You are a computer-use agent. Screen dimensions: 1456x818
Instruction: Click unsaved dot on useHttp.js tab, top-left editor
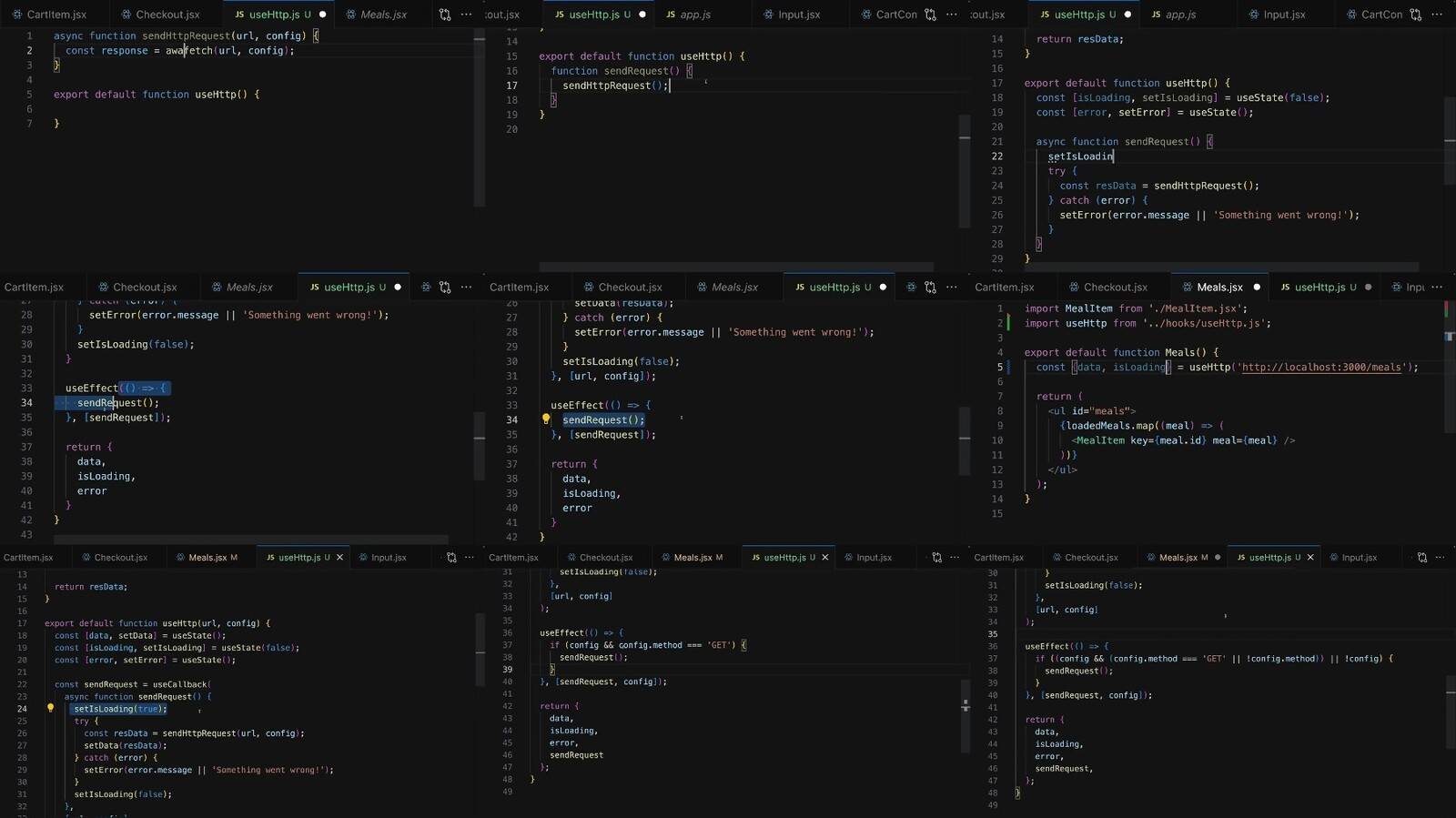pyautogui.click(x=322, y=15)
